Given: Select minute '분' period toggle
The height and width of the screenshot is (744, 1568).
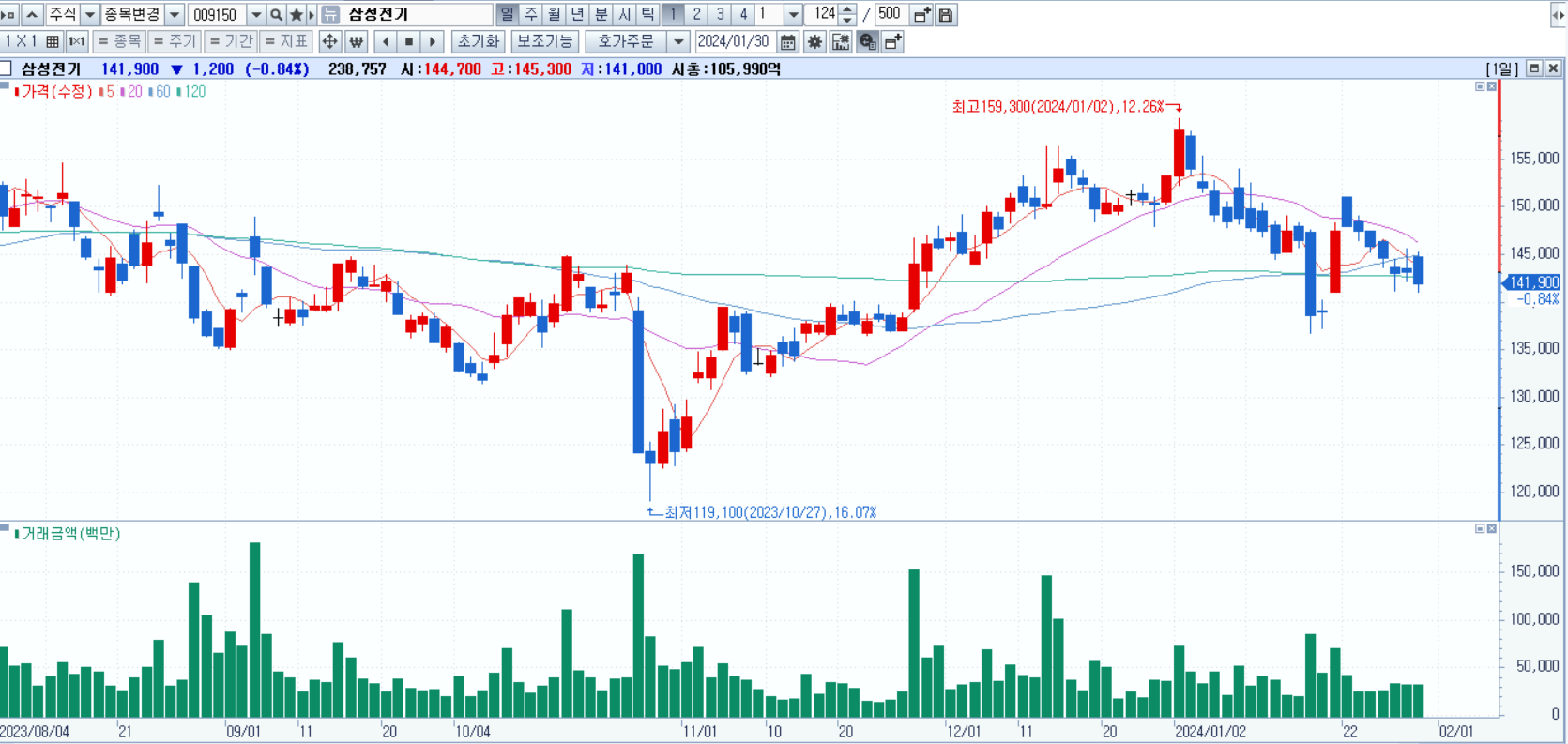Looking at the screenshot, I should (x=601, y=15).
